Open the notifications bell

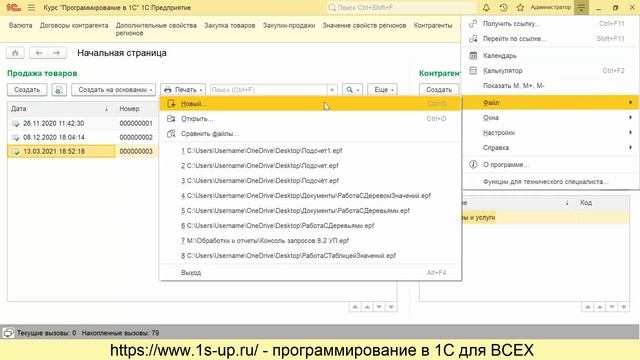click(486, 7)
